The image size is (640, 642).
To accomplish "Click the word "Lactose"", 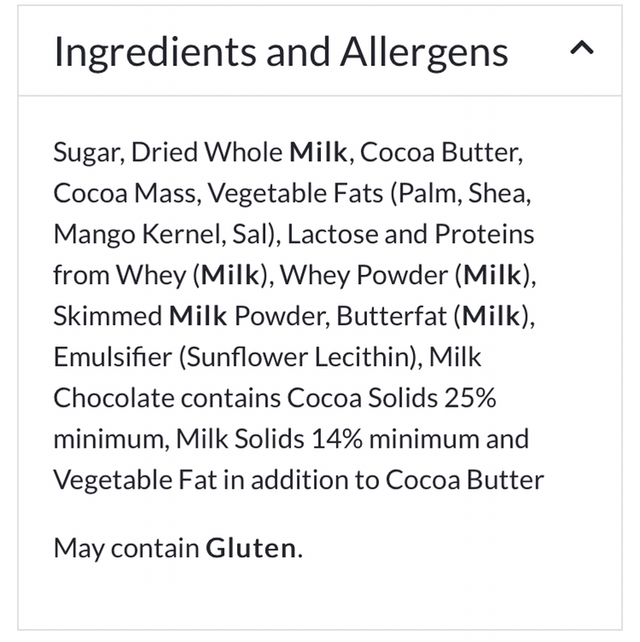I will click(330, 235).
